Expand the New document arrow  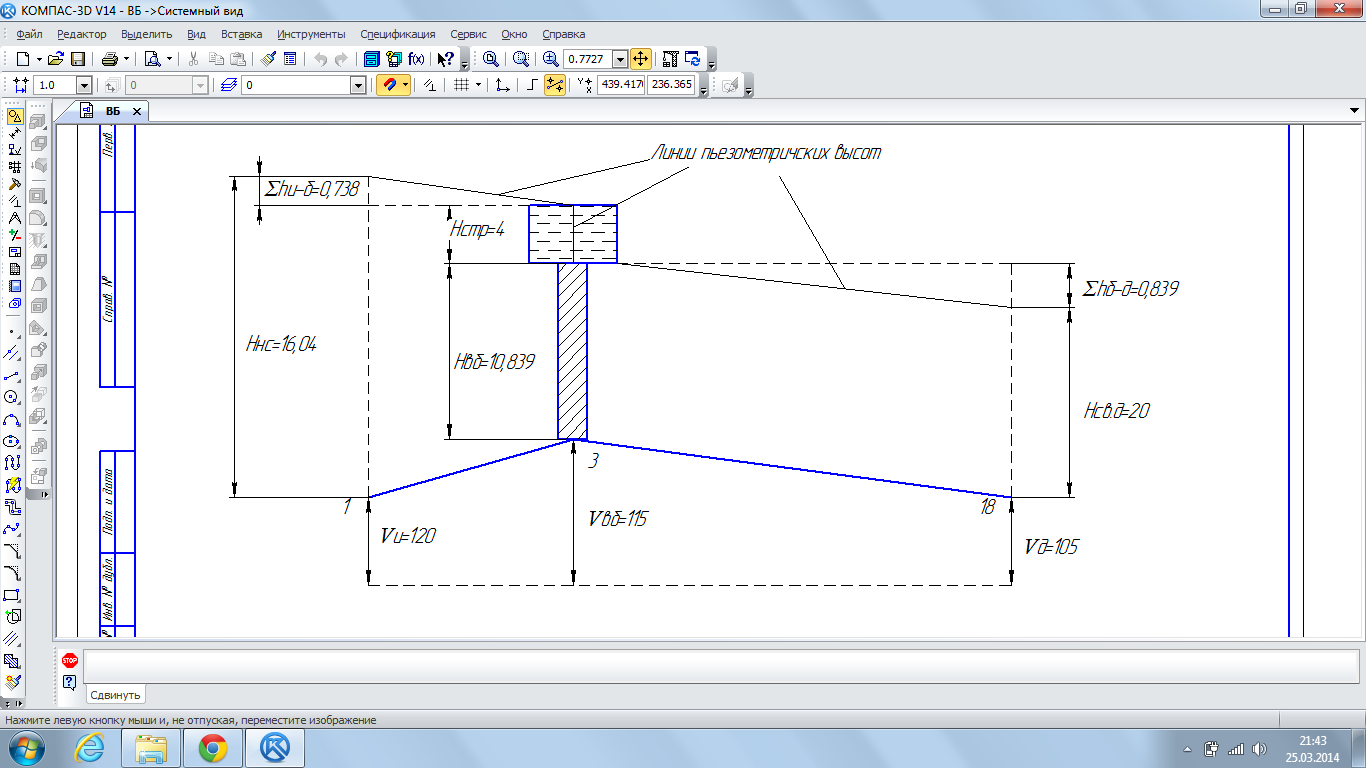point(38,59)
